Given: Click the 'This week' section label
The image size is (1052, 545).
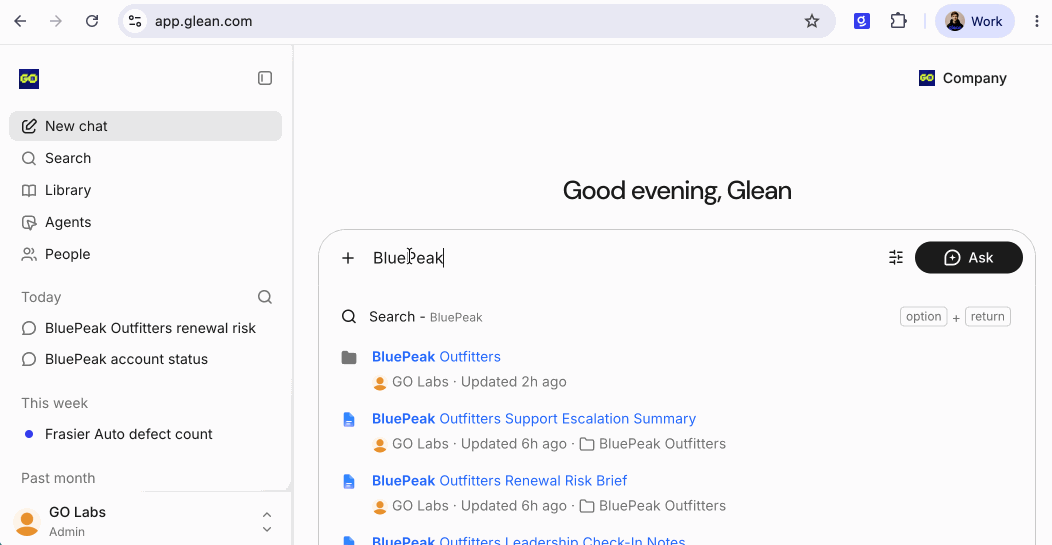Looking at the screenshot, I should (54, 403).
